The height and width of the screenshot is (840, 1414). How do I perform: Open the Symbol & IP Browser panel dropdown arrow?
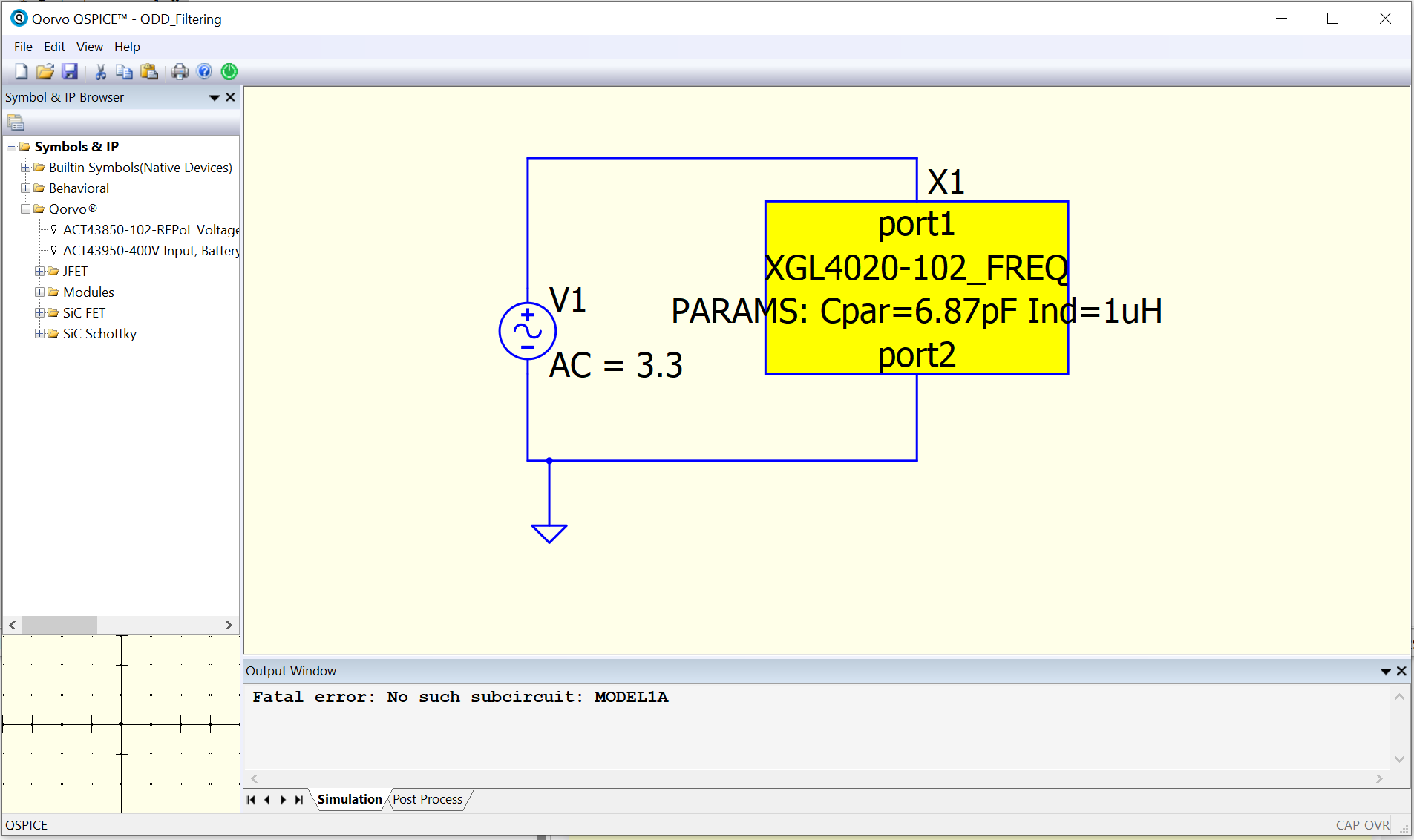tap(215, 98)
